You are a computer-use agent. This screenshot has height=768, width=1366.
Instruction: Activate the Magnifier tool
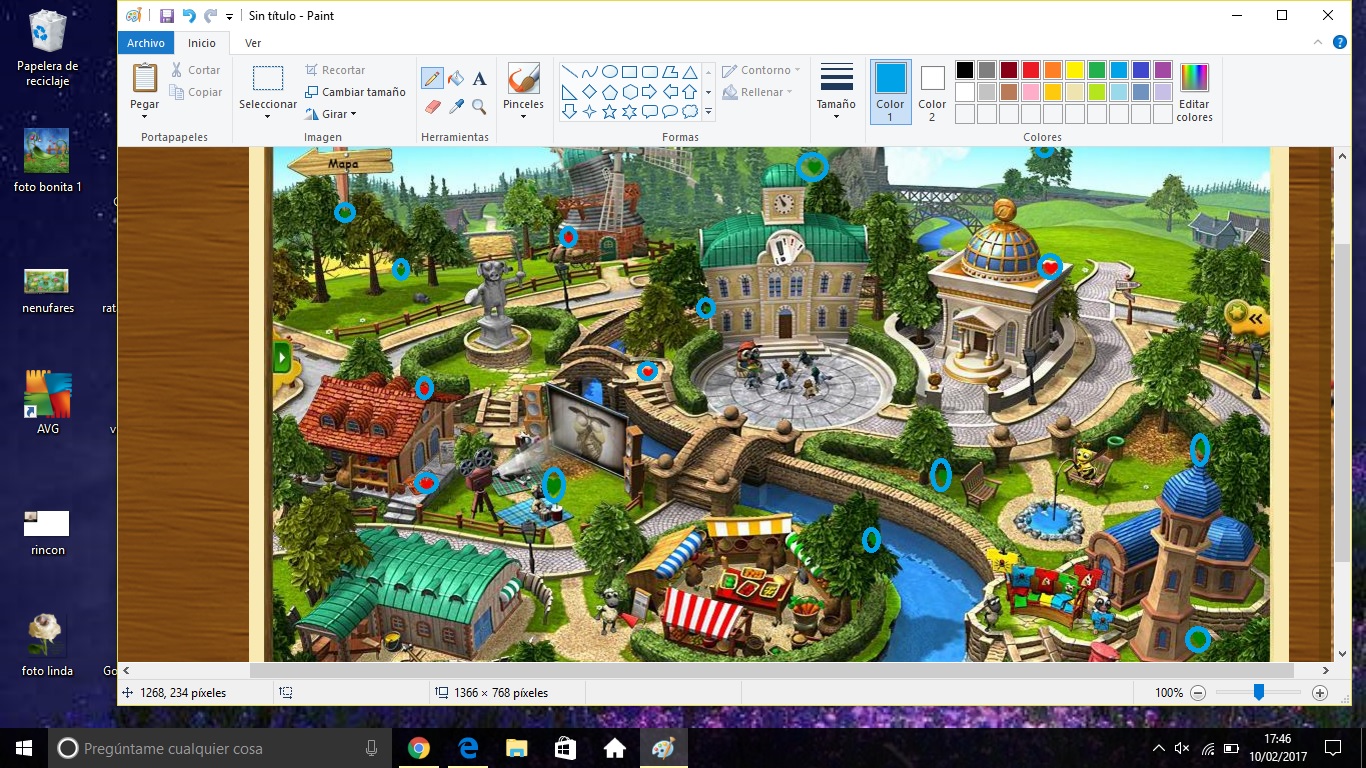tap(480, 105)
